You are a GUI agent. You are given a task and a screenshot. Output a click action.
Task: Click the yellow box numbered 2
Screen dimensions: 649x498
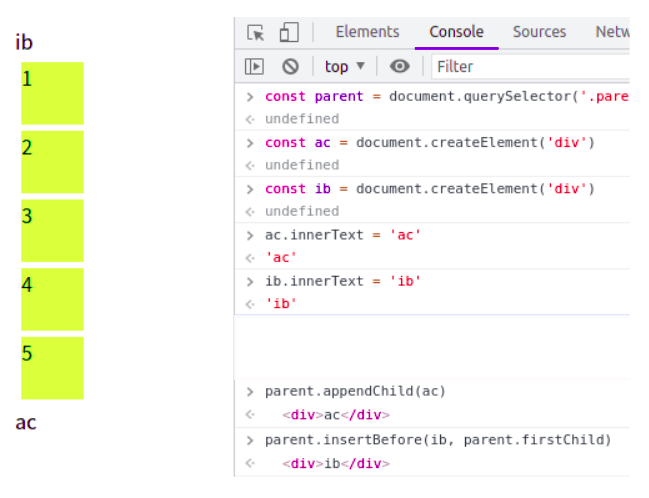(53, 162)
